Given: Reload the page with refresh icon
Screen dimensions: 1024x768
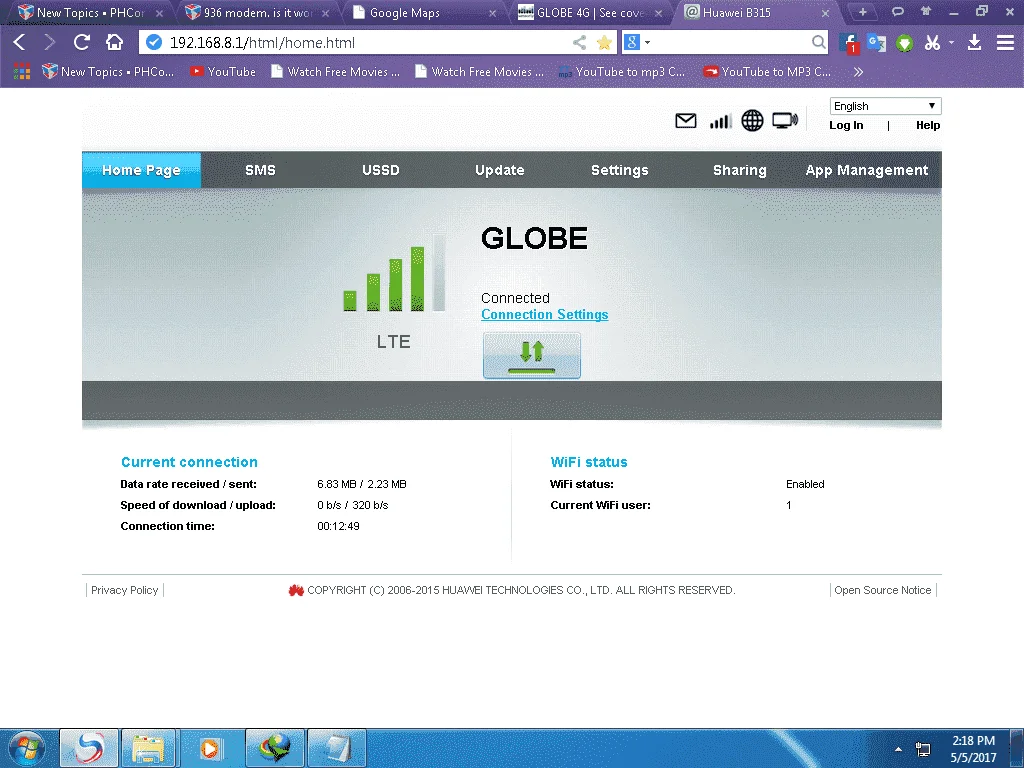Looking at the screenshot, I should click(x=82, y=42).
